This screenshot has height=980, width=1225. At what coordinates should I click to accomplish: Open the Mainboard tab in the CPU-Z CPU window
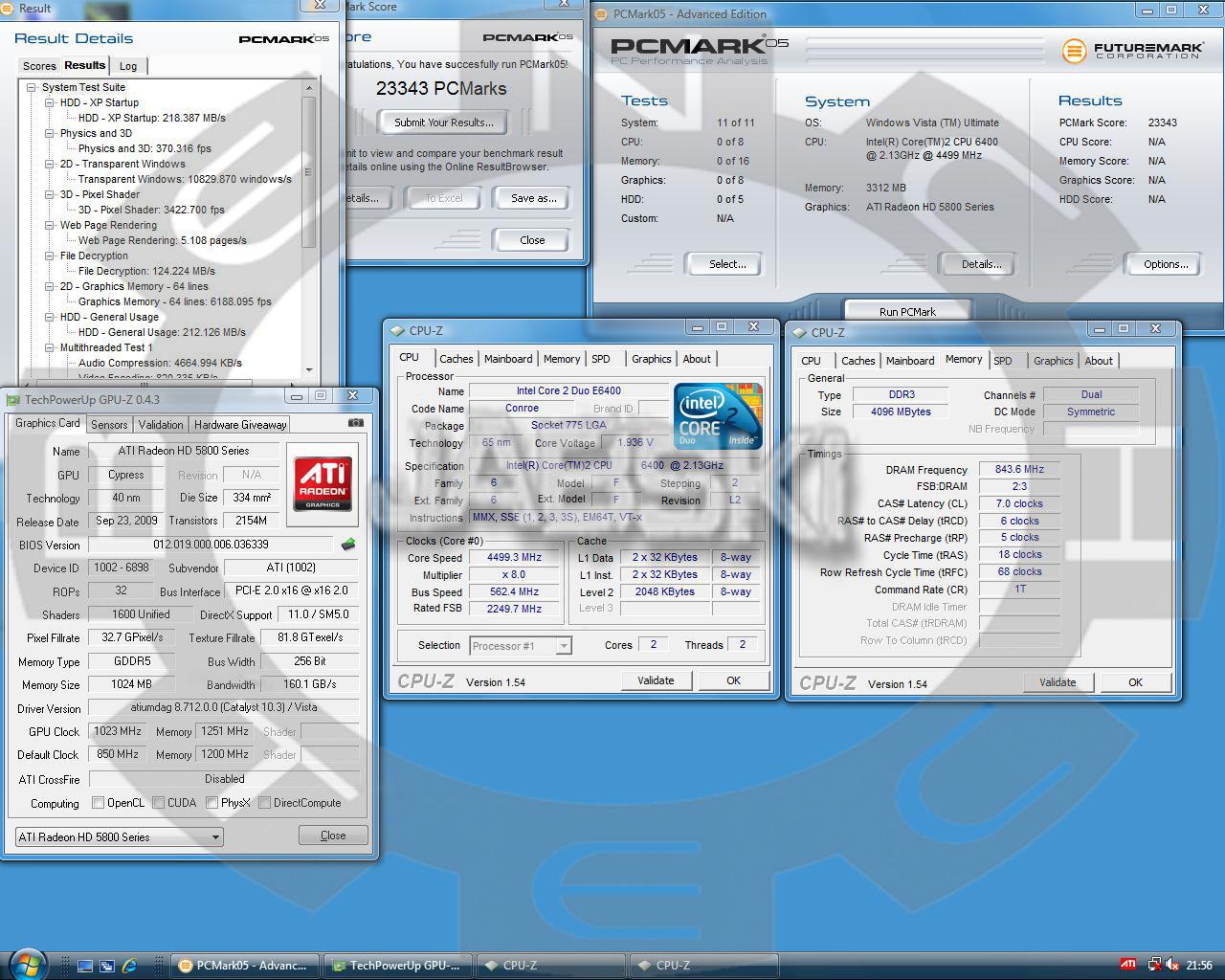point(508,359)
